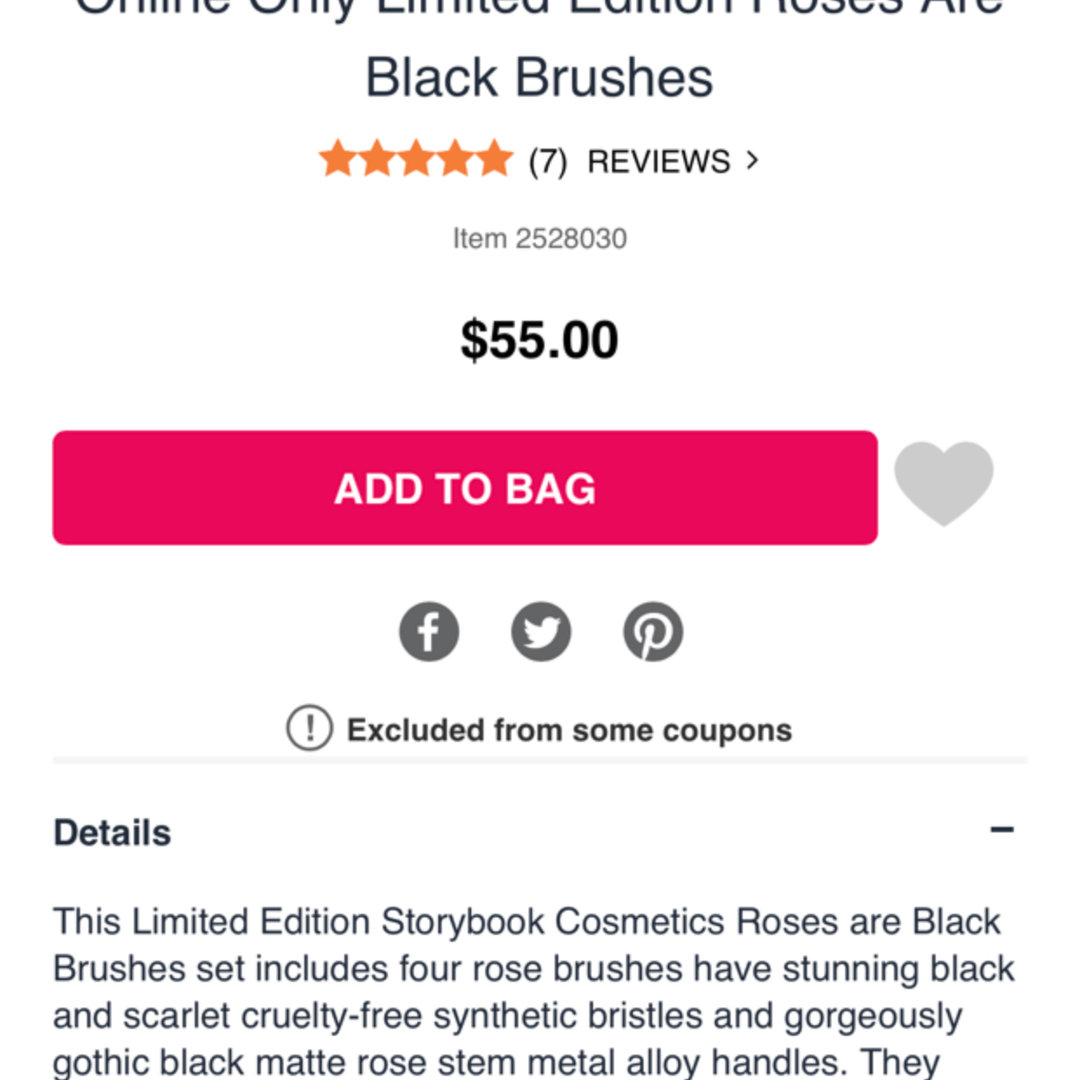Share product on Twitter

coord(541,632)
